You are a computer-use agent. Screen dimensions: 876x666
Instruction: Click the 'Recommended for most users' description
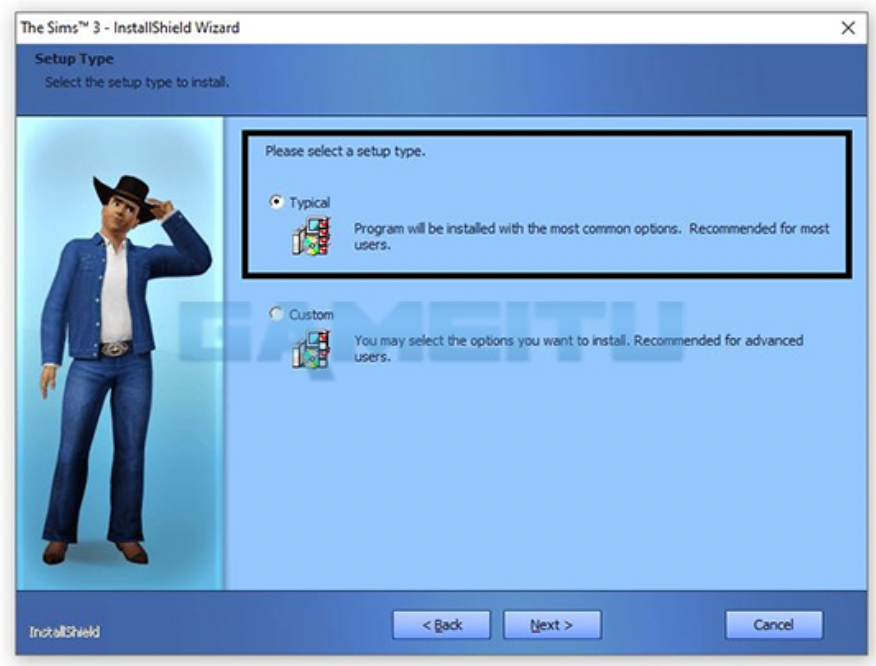point(592,236)
